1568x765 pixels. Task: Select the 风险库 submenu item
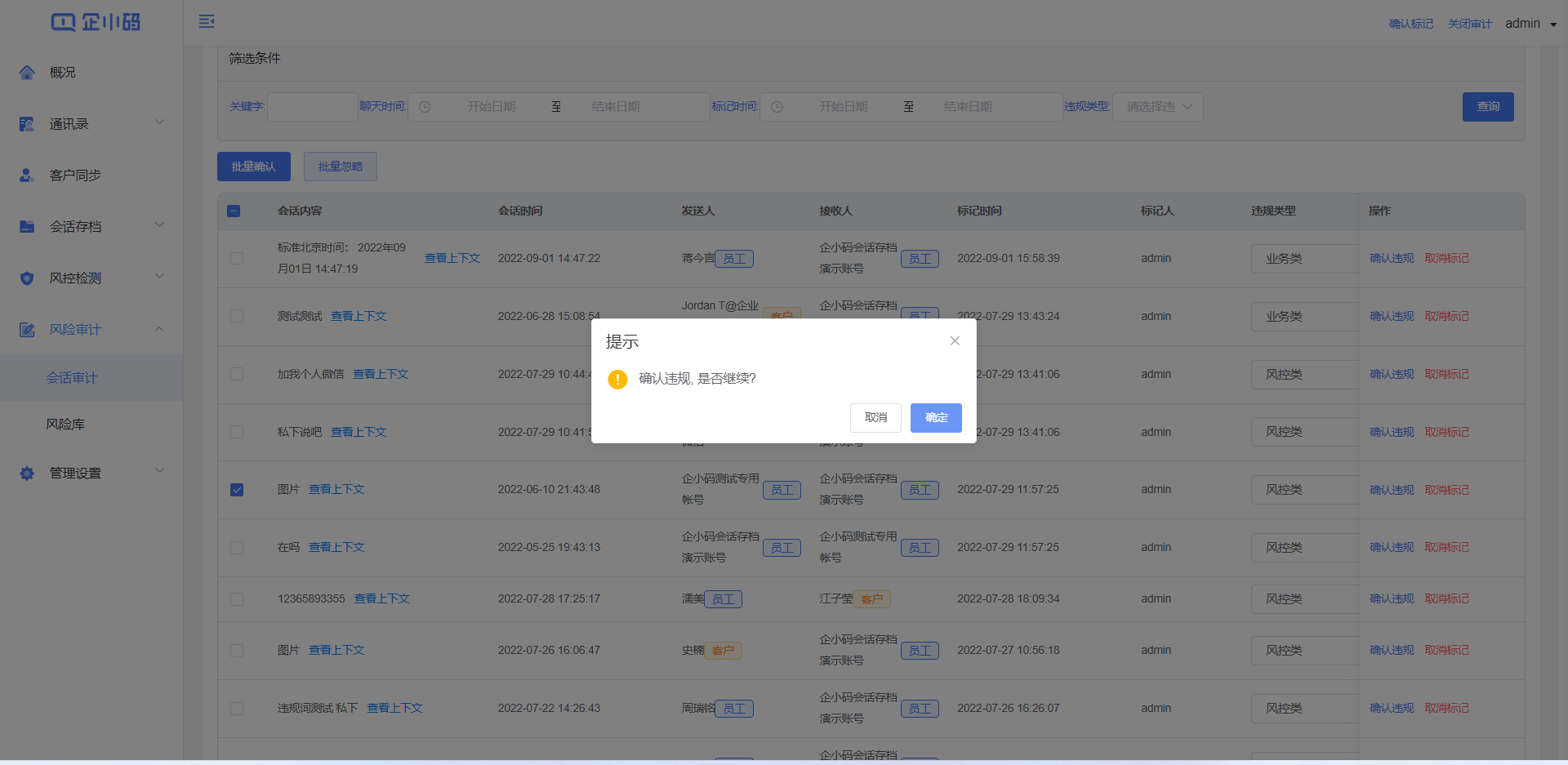pyautogui.click(x=91, y=425)
